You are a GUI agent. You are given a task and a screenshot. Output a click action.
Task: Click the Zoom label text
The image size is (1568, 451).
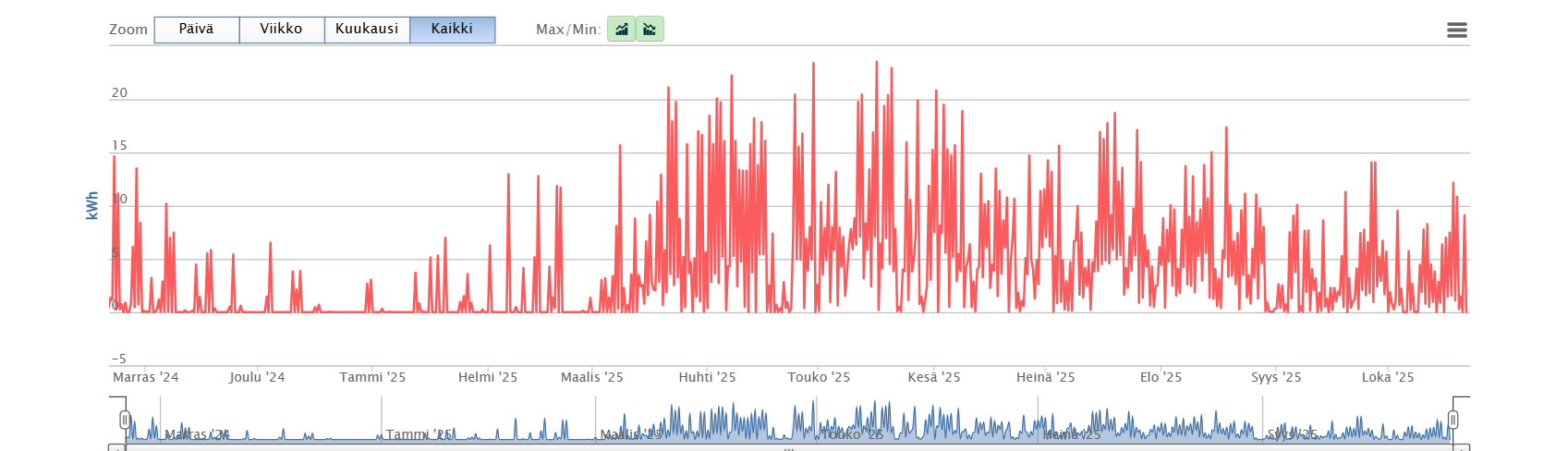[128, 30]
